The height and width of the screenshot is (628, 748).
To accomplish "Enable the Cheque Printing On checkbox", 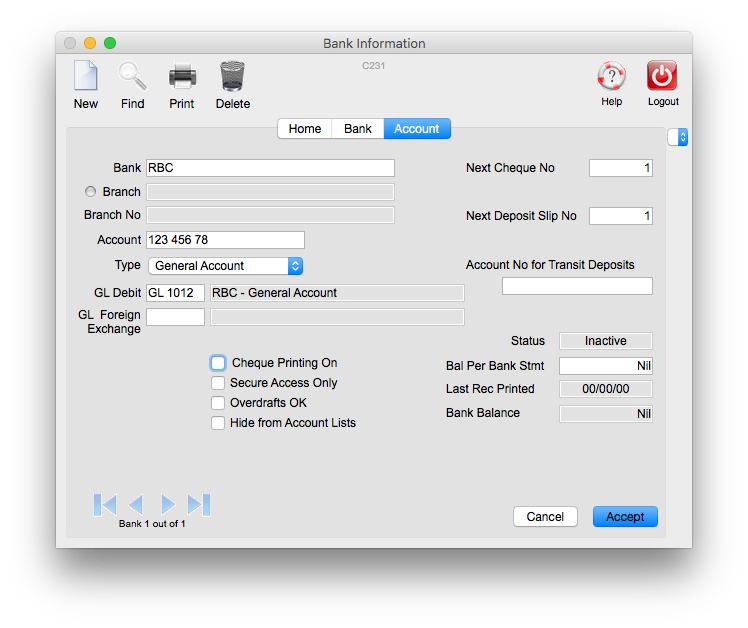I will point(218,363).
